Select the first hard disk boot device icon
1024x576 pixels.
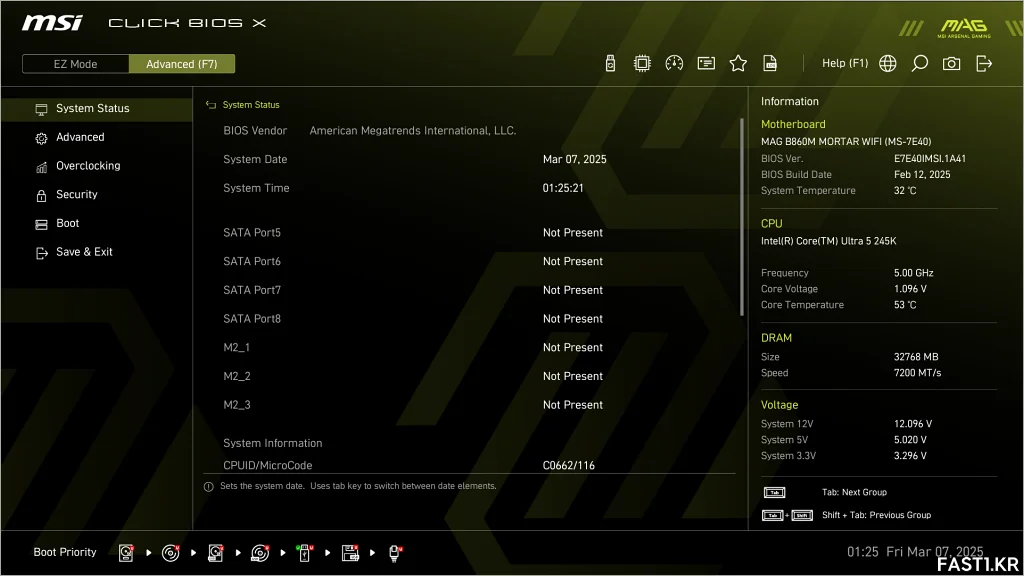[x=126, y=552]
